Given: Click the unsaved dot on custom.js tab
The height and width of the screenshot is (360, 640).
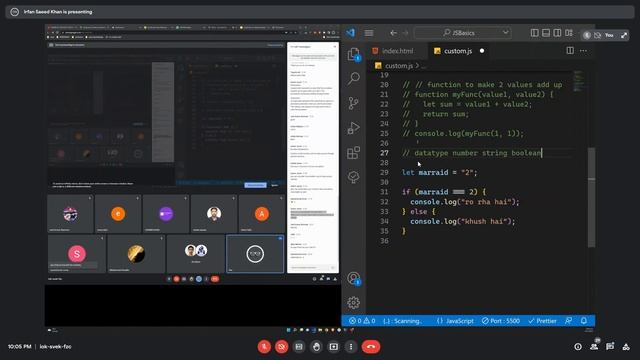Looking at the screenshot, I should (482, 51).
